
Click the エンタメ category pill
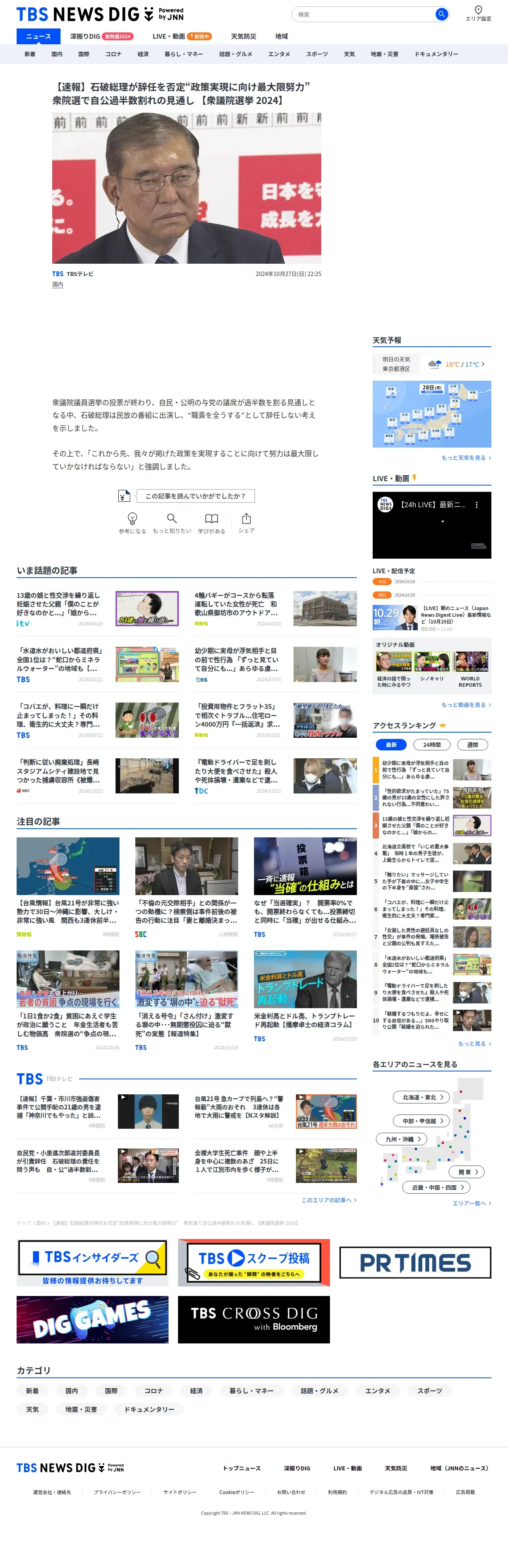point(378,1391)
